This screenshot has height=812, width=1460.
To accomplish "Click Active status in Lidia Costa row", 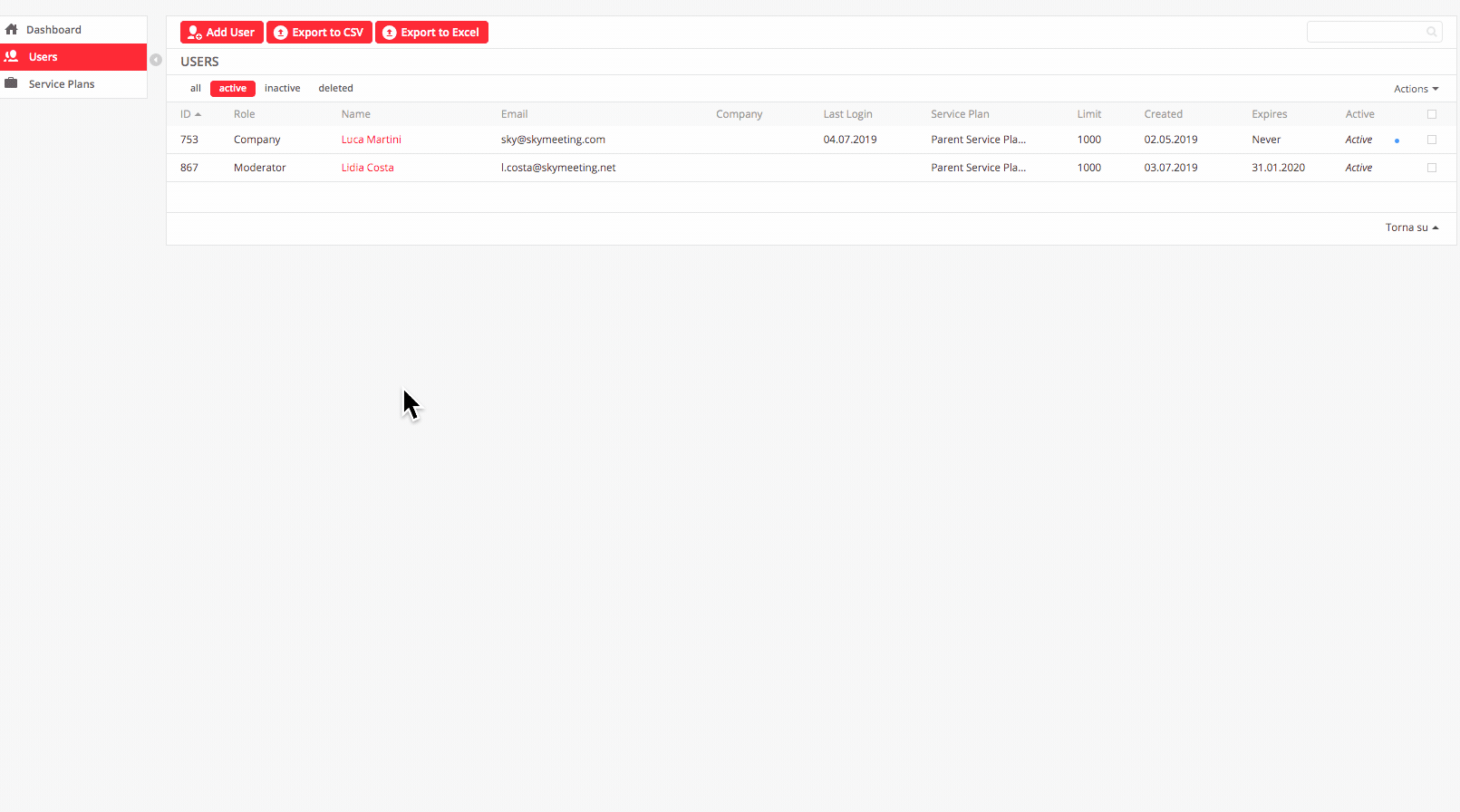I will coord(1358,168).
